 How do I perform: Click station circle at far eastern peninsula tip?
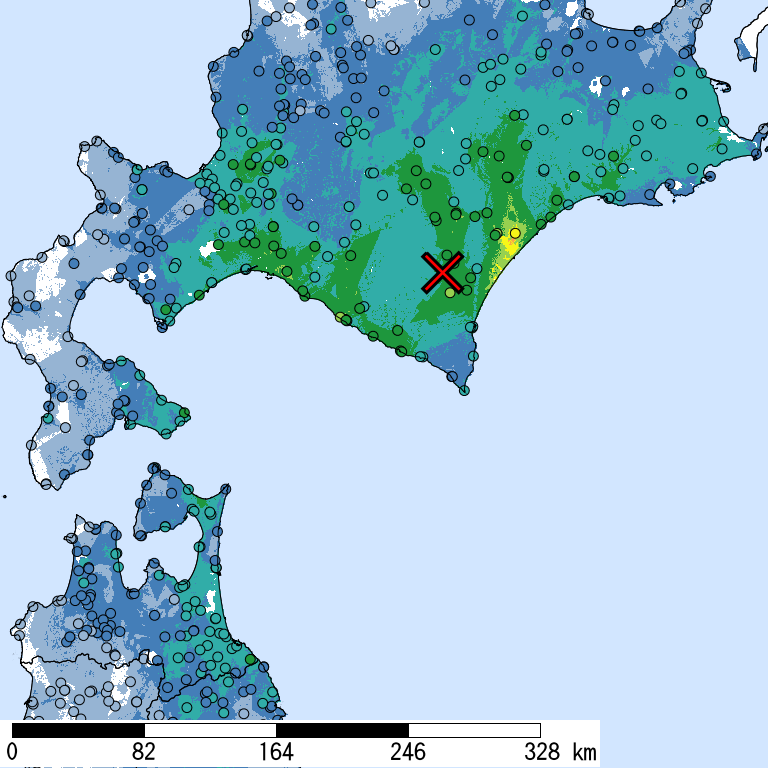[757, 153]
